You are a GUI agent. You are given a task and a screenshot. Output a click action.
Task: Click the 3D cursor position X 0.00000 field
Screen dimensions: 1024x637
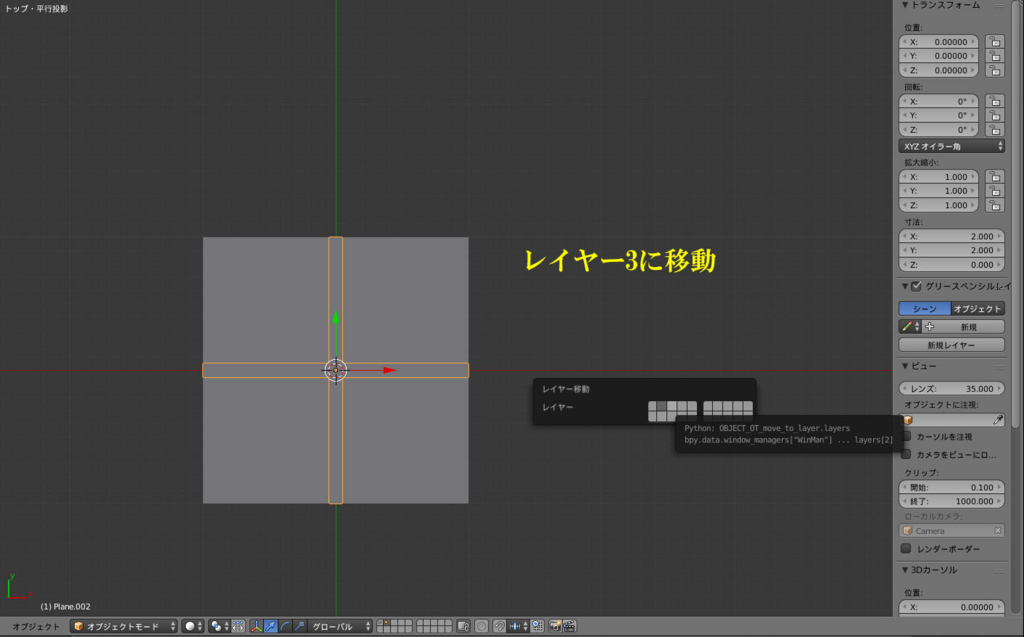click(952, 607)
